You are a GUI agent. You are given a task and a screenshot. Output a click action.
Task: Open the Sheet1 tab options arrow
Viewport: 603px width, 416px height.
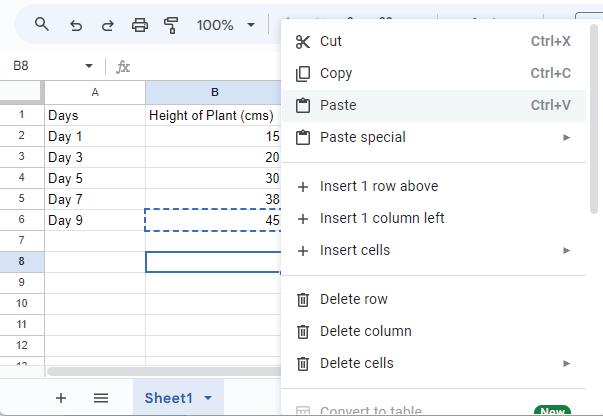point(208,398)
